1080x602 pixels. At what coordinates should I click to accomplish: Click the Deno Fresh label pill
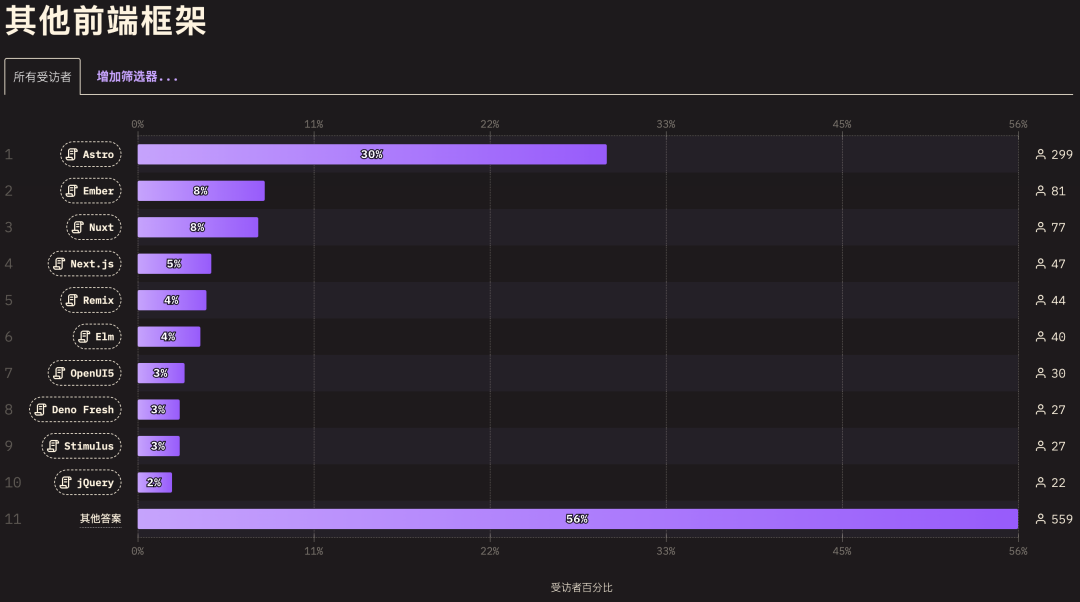(75, 410)
